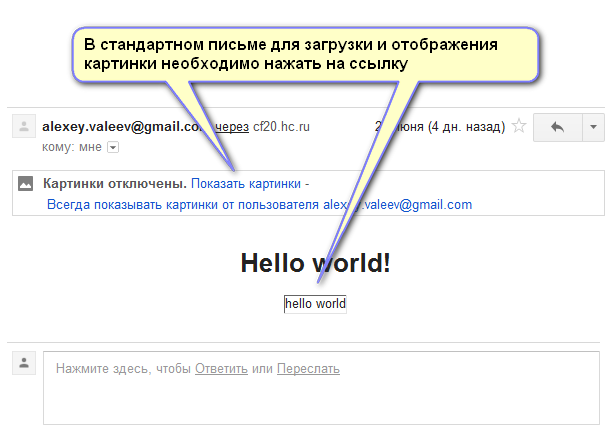Click the "Hello world!" heading
The height and width of the screenshot is (435, 615).
(315, 262)
